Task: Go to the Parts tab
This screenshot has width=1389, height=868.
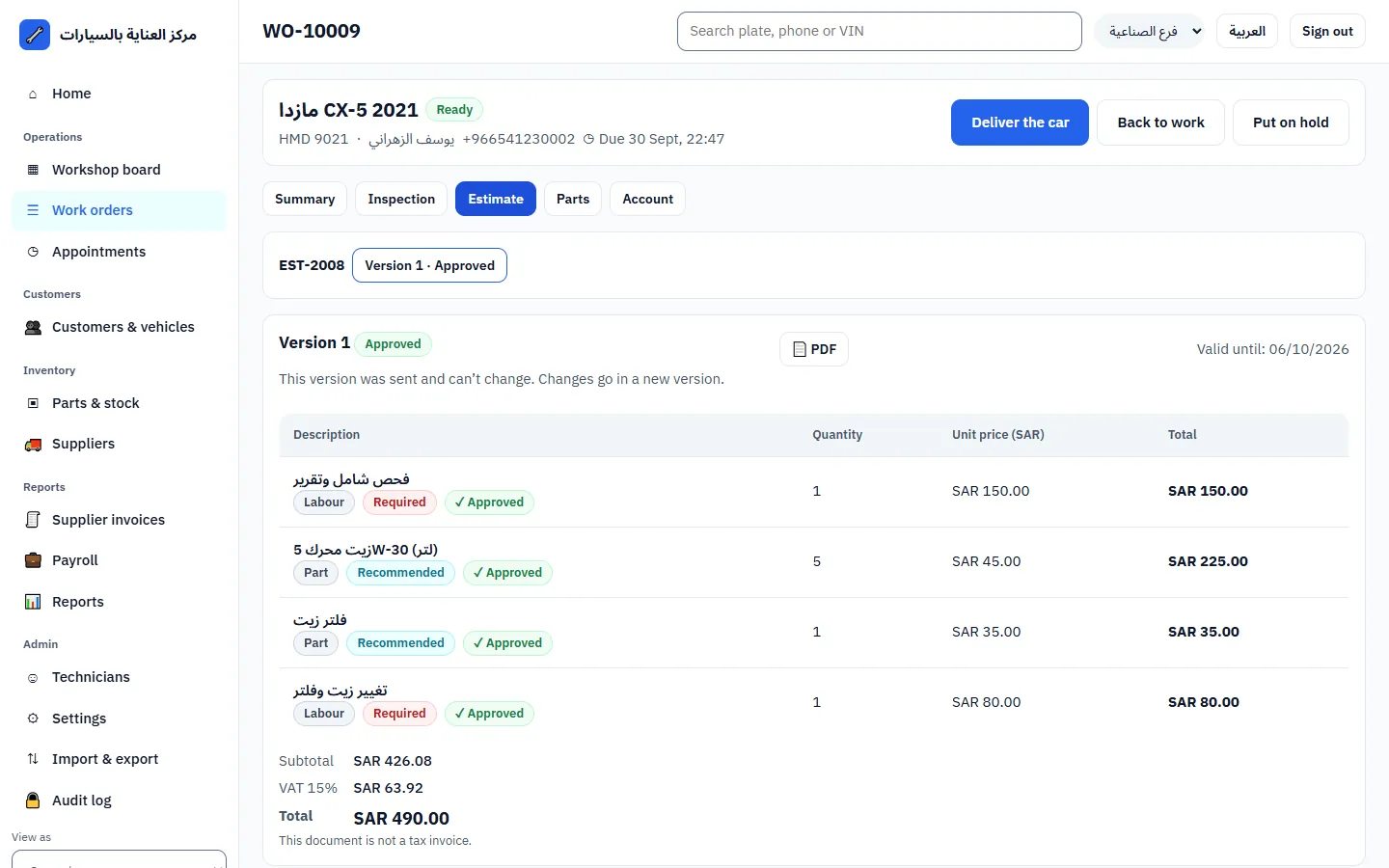Action: point(573,199)
